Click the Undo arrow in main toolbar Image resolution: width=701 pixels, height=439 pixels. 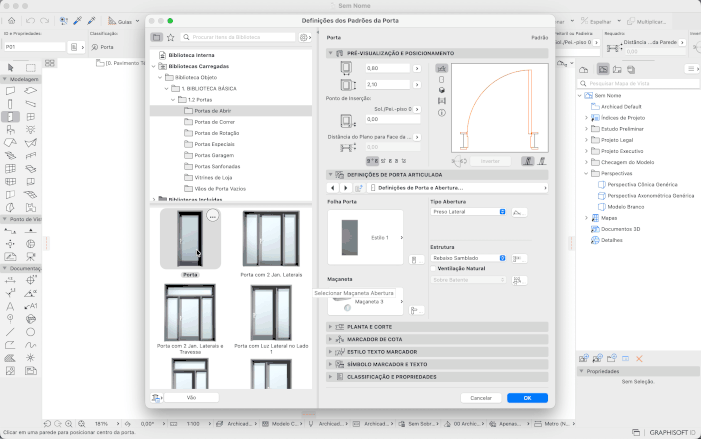(x=30, y=21)
